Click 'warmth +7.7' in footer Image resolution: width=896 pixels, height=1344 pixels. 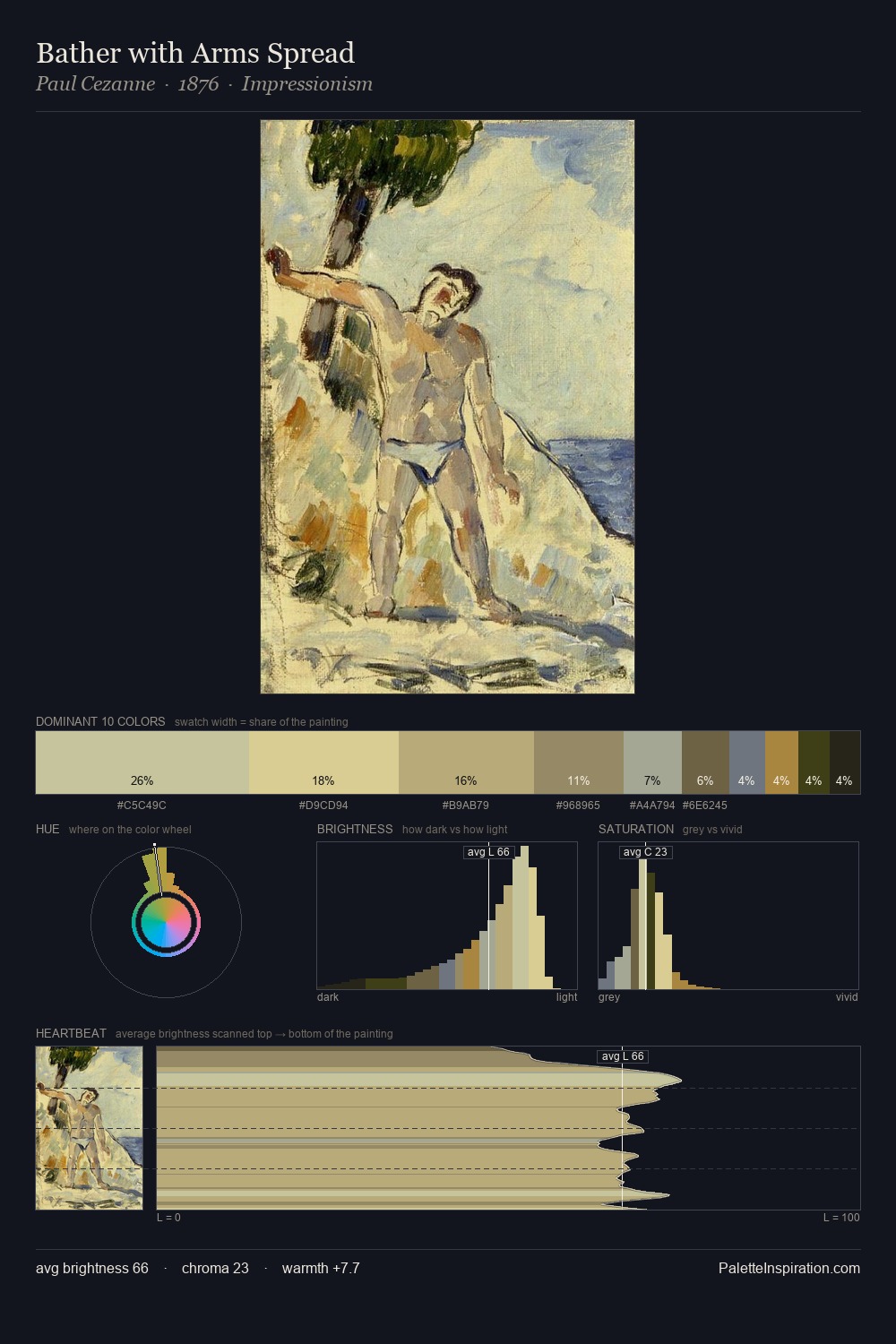click(321, 1268)
